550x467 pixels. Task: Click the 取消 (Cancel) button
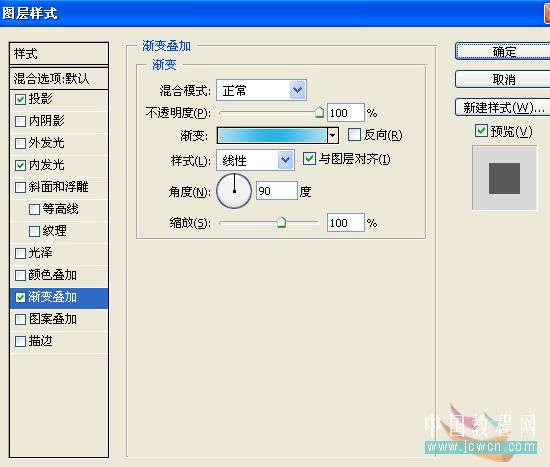pyautogui.click(x=504, y=79)
